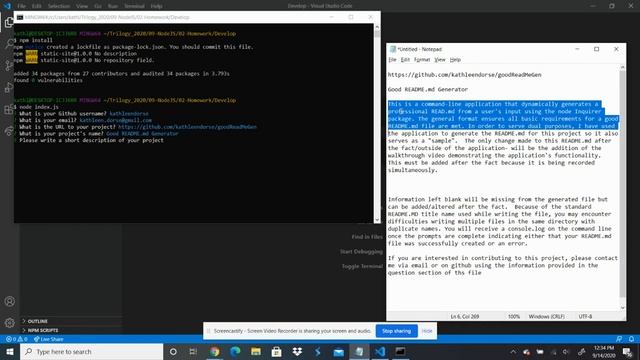Click the VS Code notifications bell icon
640x360 pixels.
pyautogui.click(x=631, y=339)
